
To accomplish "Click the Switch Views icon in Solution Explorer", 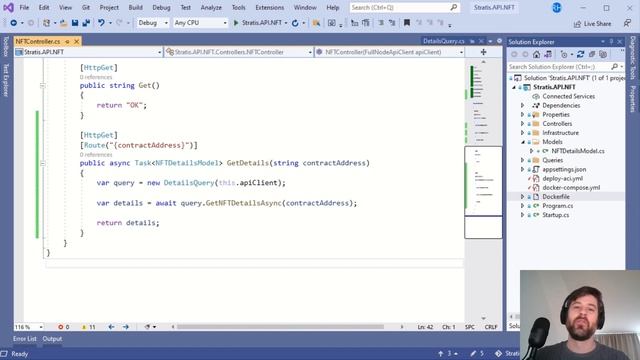I will (x=548, y=54).
